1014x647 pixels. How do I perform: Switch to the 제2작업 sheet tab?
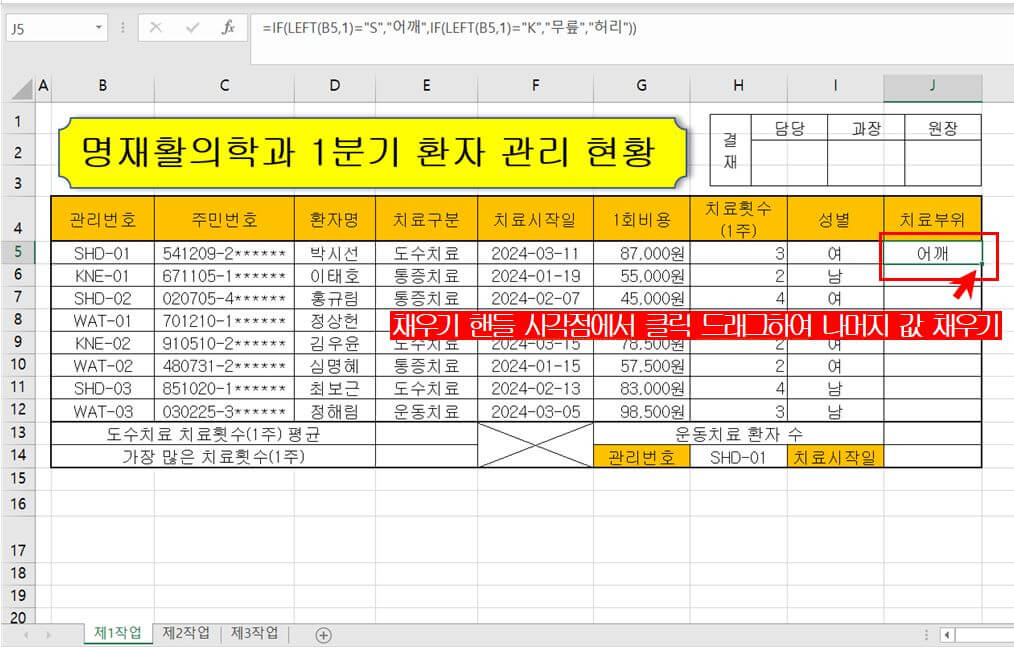click(186, 634)
